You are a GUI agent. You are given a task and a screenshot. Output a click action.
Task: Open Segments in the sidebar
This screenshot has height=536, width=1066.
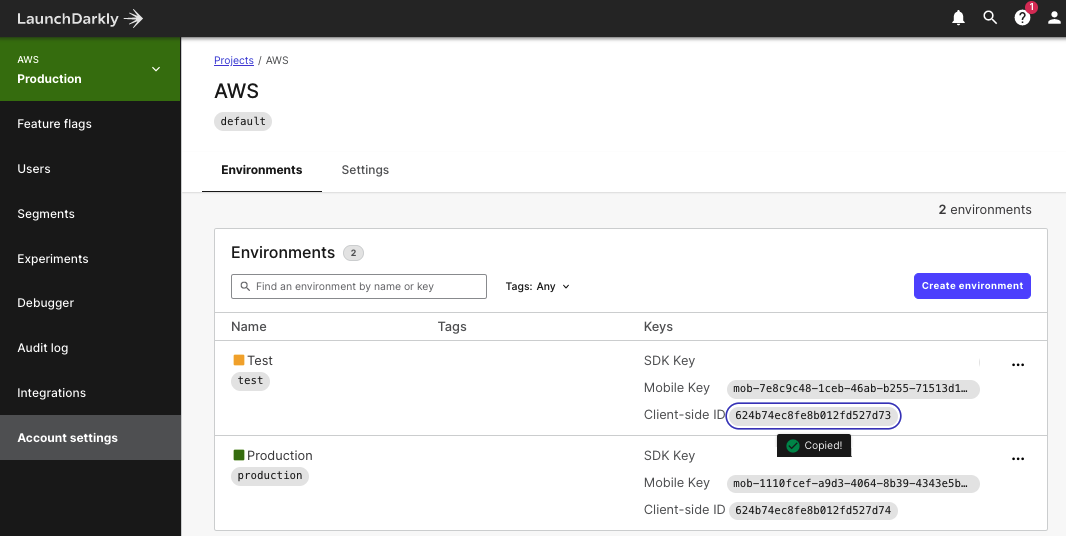[46, 214]
